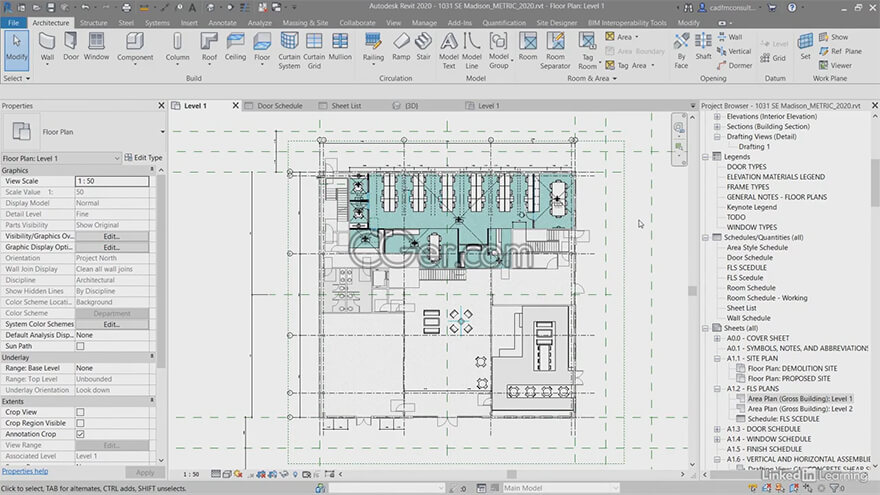The image size is (880, 495).
Task: Expand Sections (Building Section) node
Action: [717, 127]
